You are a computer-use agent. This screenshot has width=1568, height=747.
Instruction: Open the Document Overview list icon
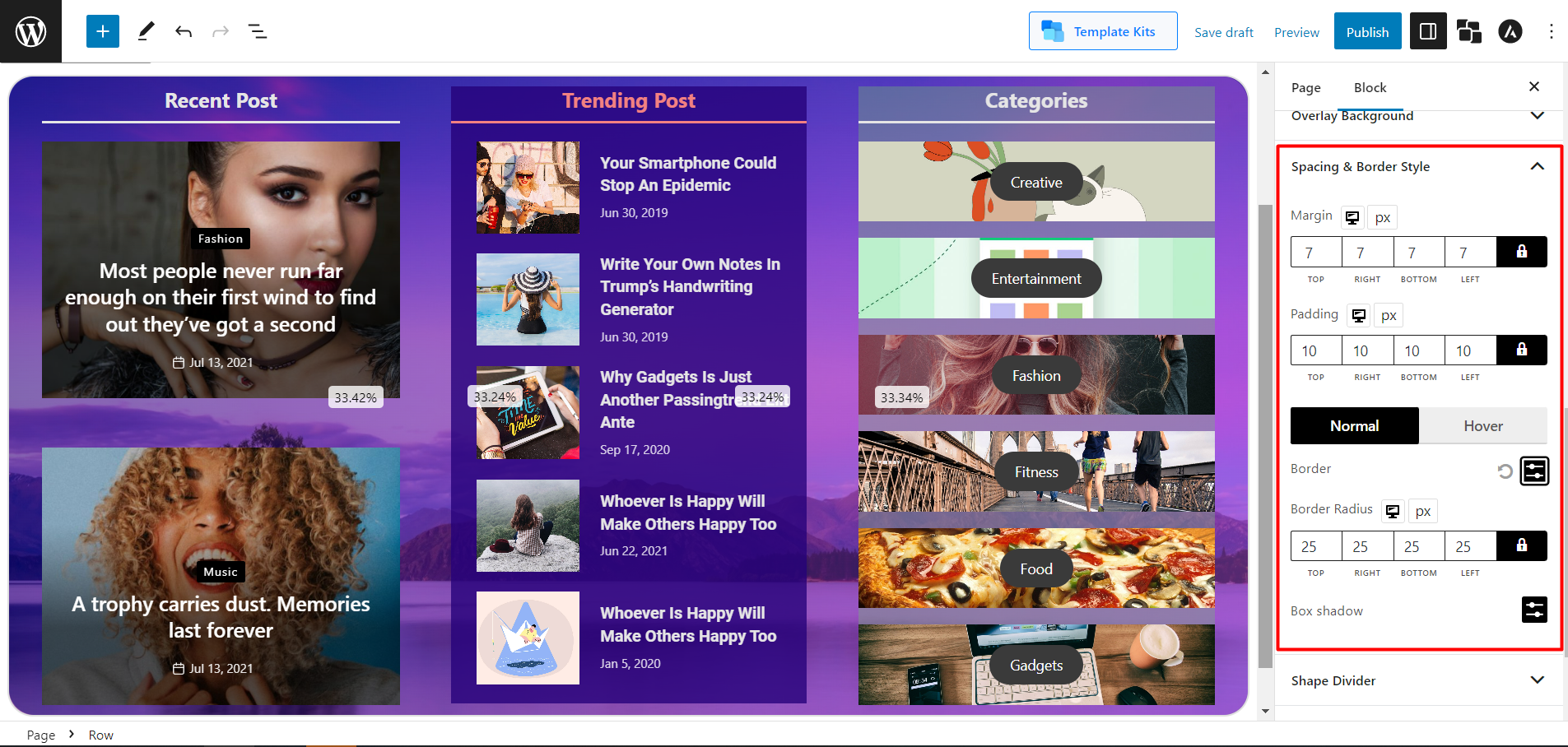coord(258,31)
